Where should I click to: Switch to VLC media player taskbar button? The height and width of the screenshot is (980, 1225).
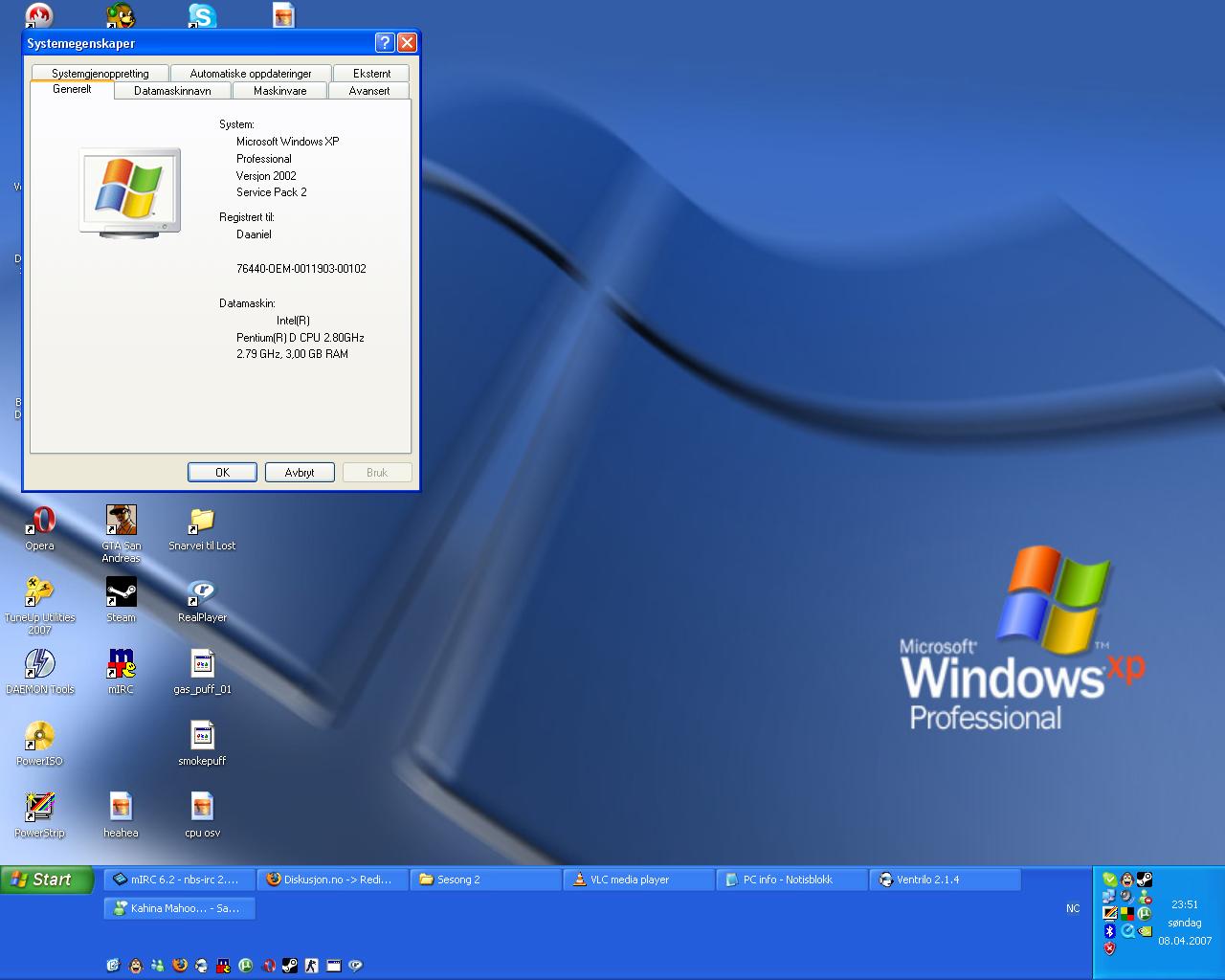coord(639,880)
